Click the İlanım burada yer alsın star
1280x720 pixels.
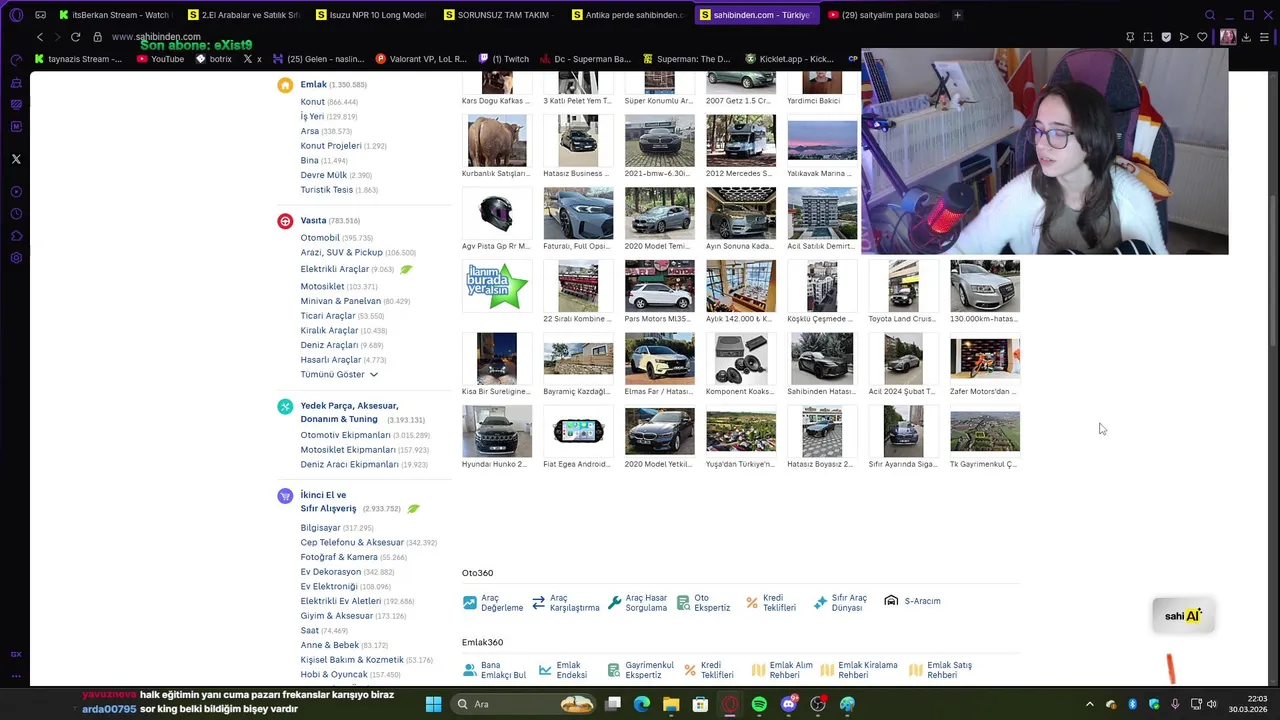(x=497, y=287)
